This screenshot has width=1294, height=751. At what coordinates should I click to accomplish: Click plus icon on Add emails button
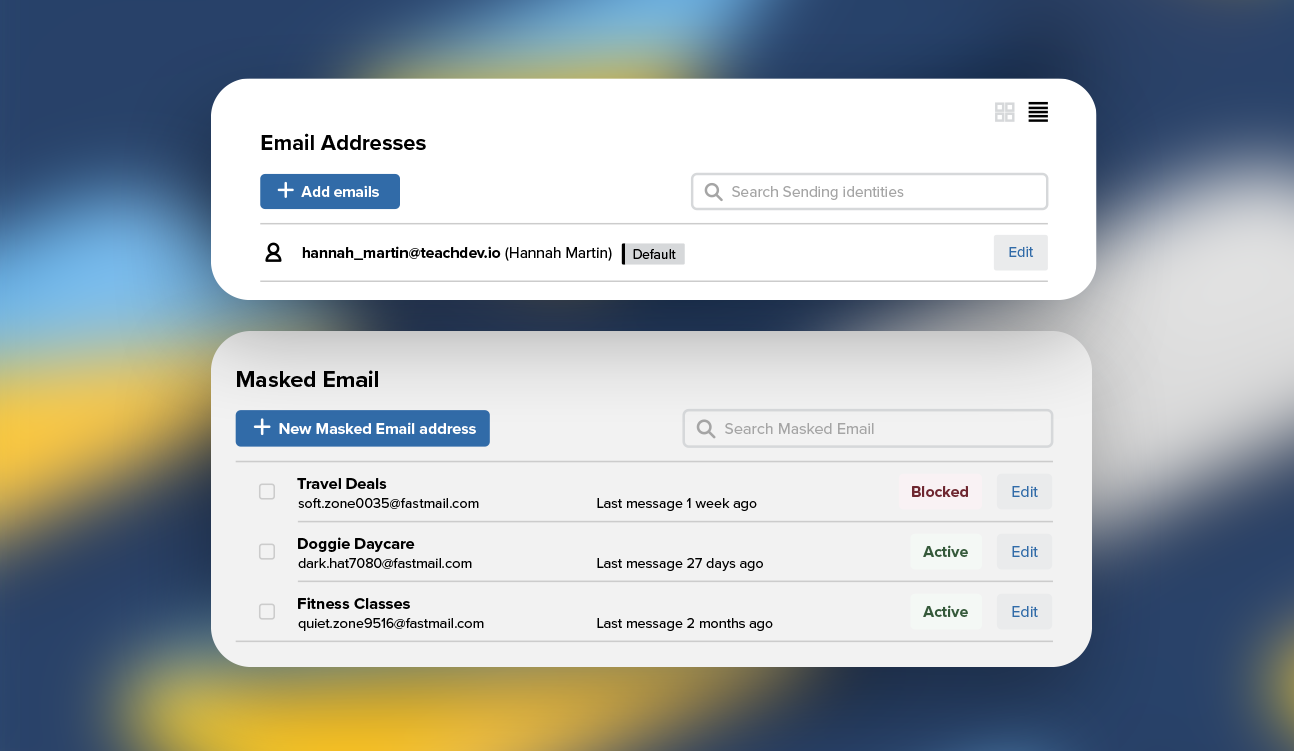coord(285,191)
